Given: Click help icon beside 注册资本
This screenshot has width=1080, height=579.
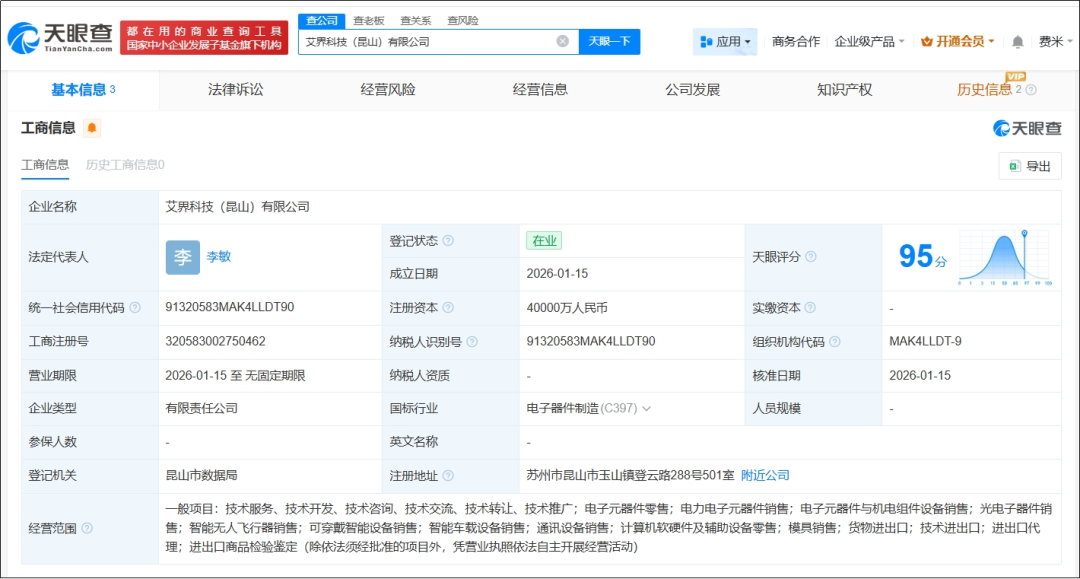Looking at the screenshot, I should [x=448, y=308].
